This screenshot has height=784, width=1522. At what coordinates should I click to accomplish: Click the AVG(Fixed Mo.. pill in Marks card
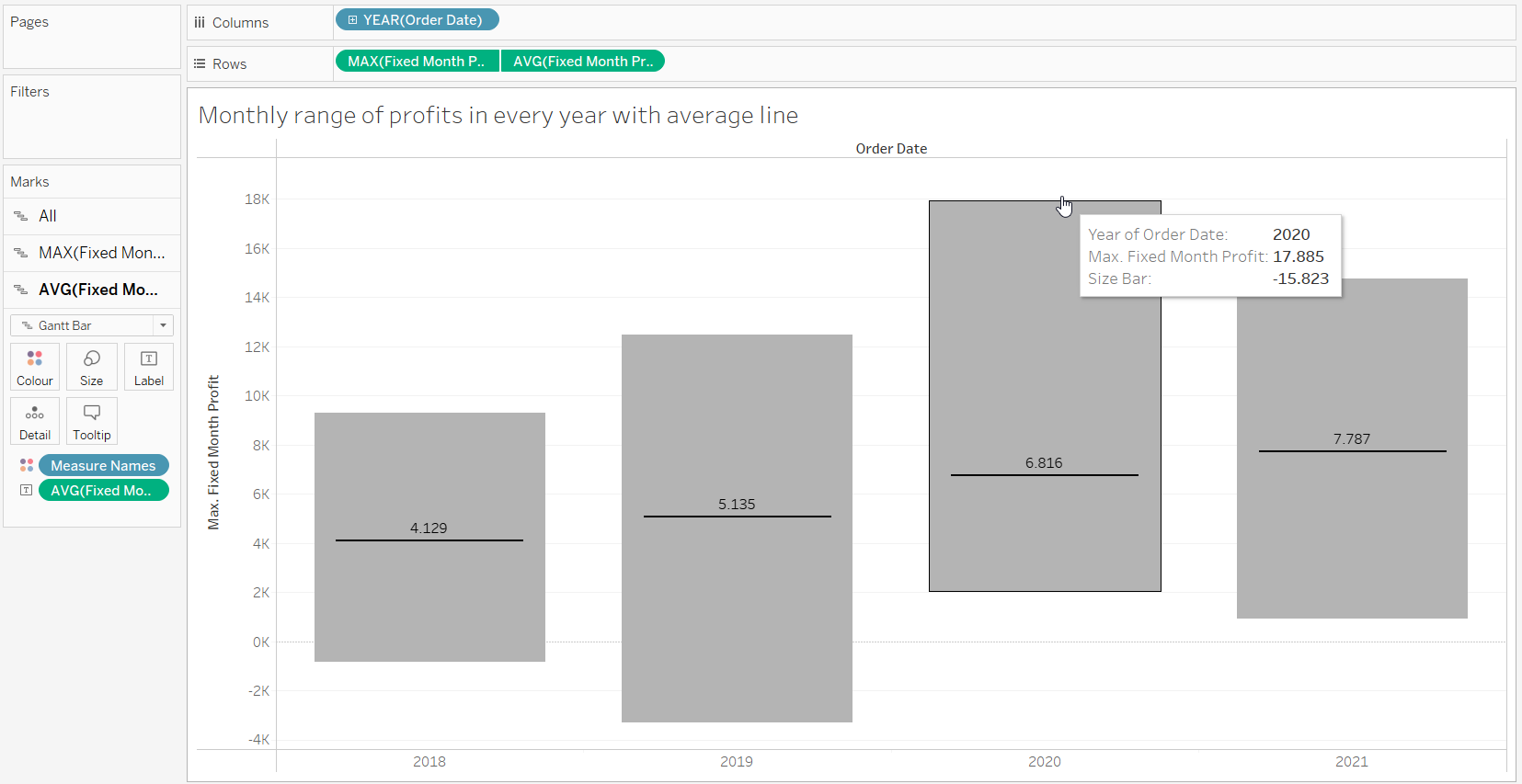(x=104, y=490)
